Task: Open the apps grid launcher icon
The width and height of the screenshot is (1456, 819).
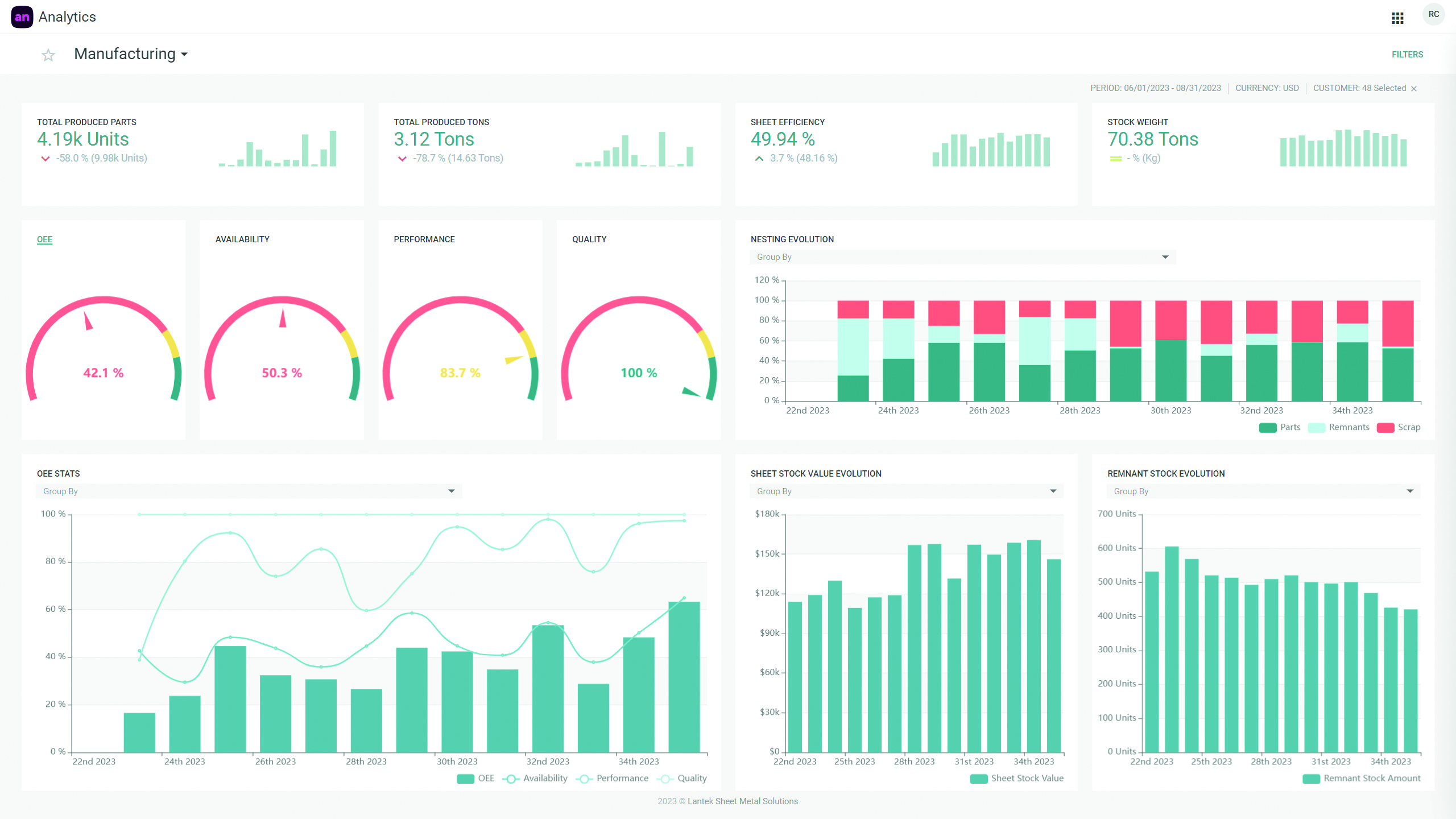Action: pyautogui.click(x=1397, y=18)
